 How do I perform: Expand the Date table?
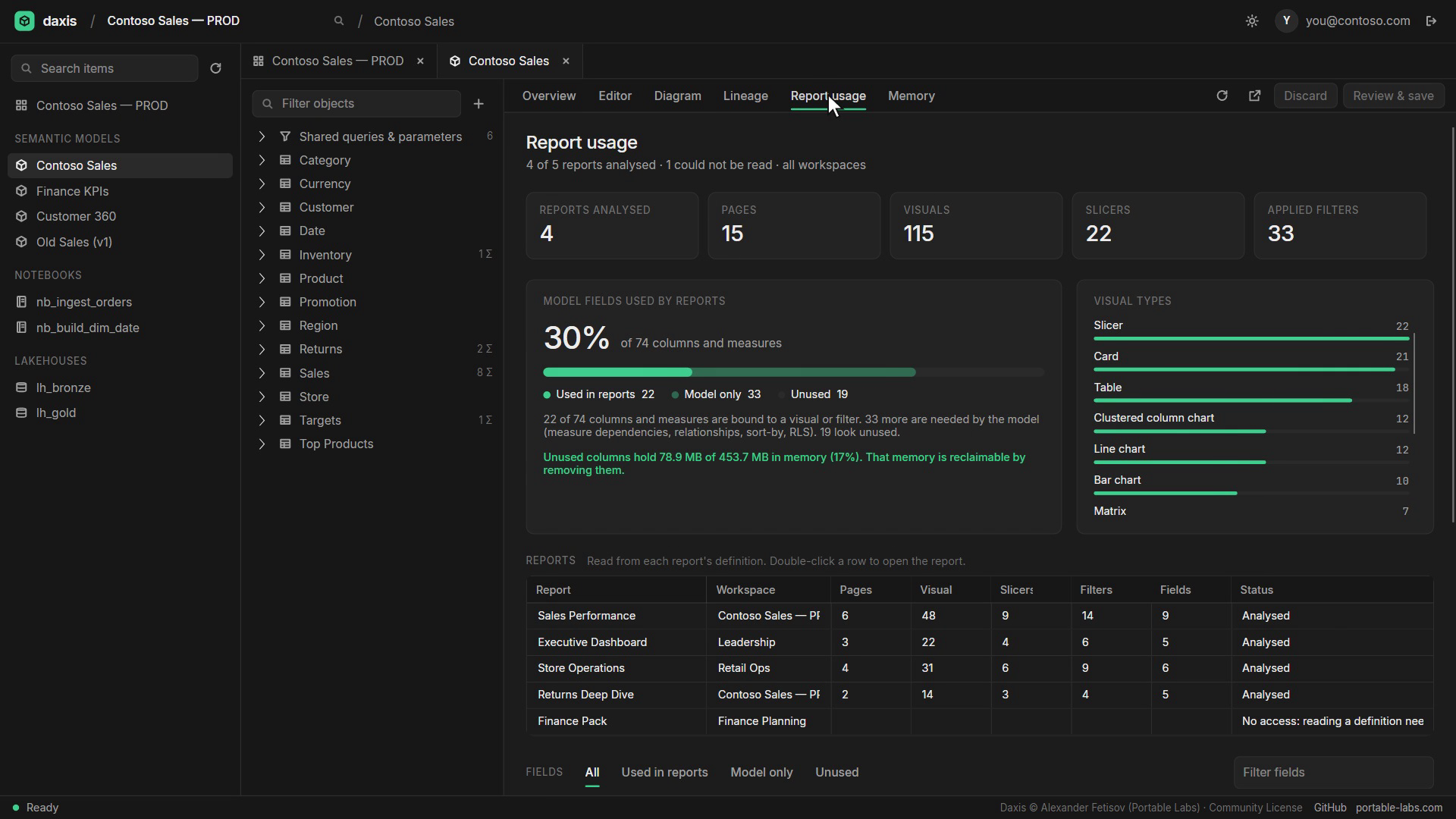pos(262,231)
